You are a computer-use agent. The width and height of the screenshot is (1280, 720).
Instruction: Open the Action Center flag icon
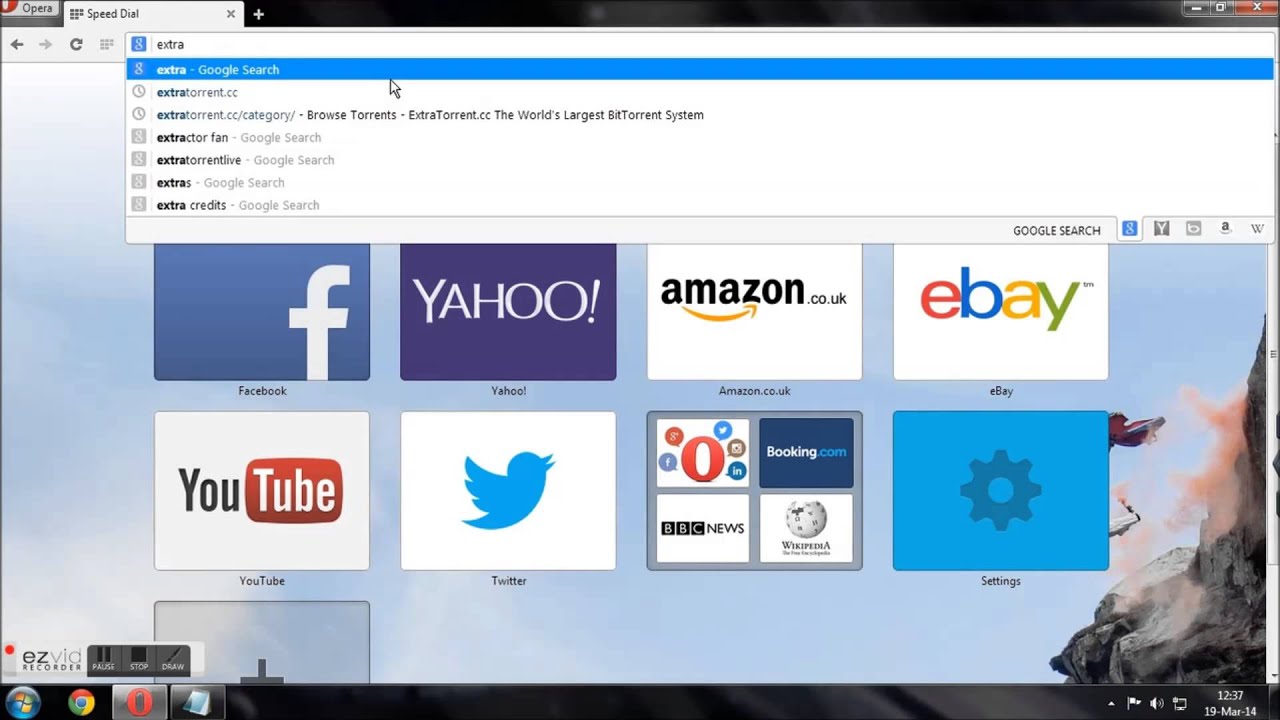click(x=1134, y=704)
